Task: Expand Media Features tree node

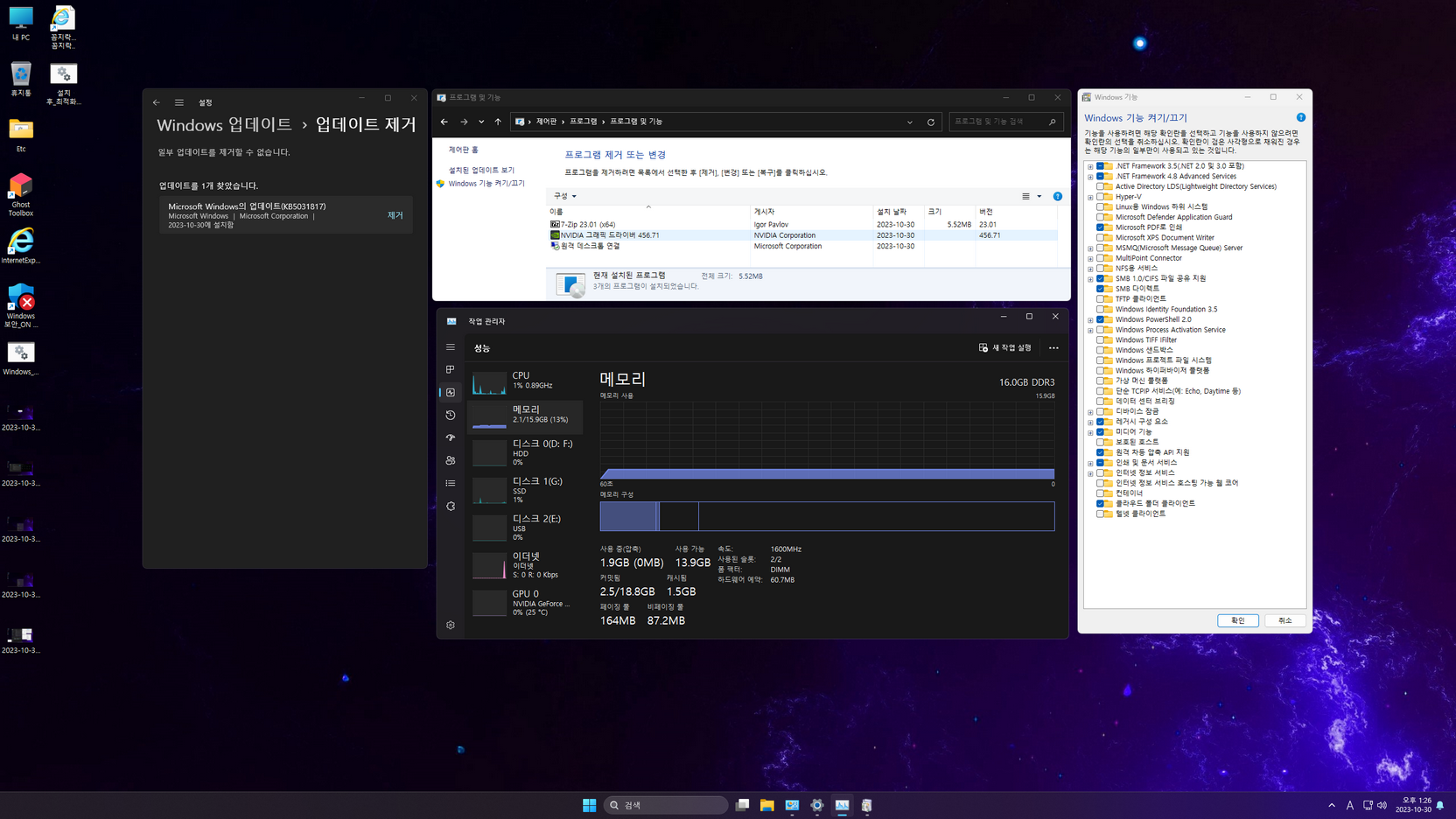Action: [1090, 432]
